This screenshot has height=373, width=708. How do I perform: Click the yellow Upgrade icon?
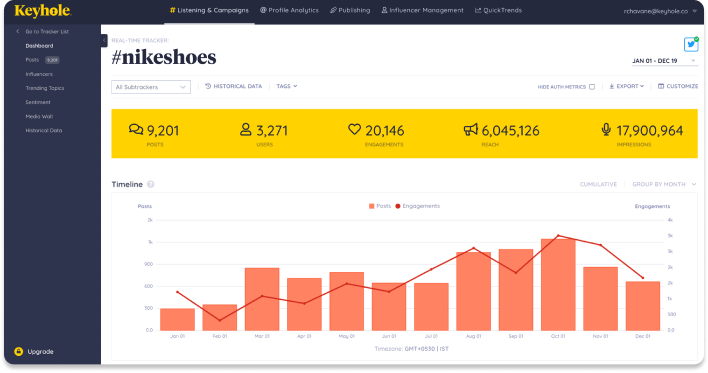click(x=19, y=351)
